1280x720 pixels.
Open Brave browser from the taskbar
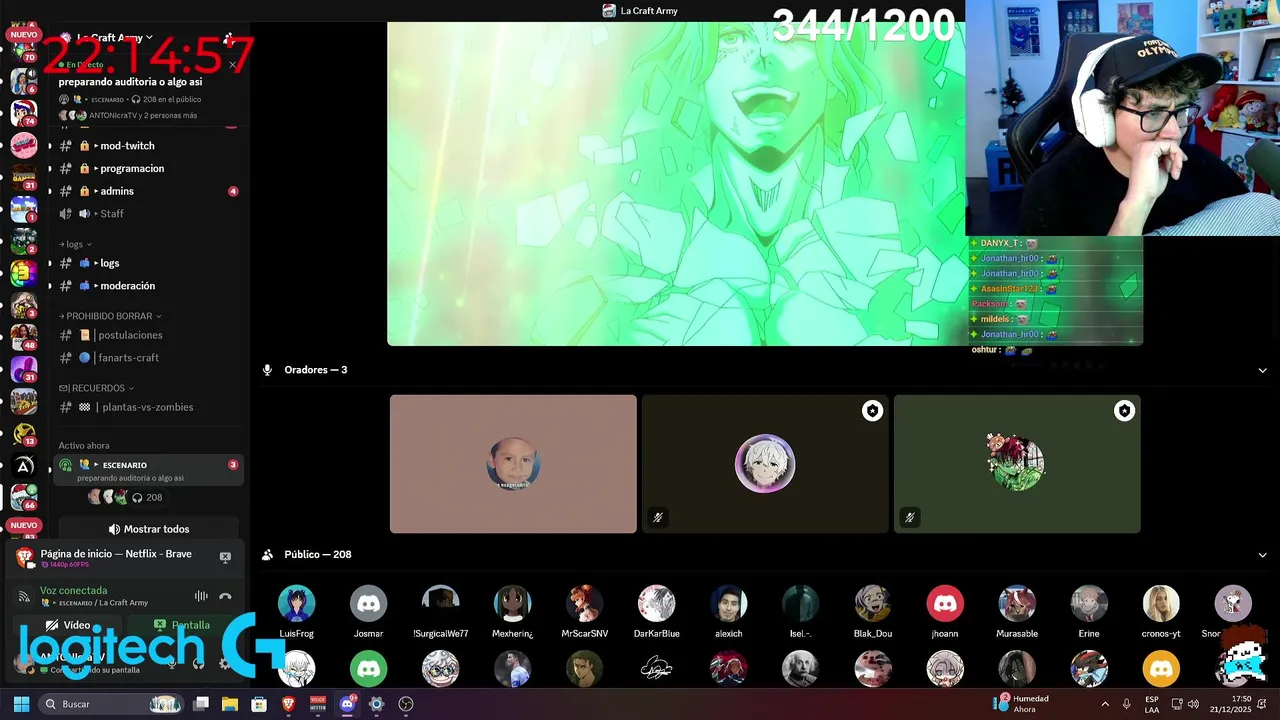289,704
